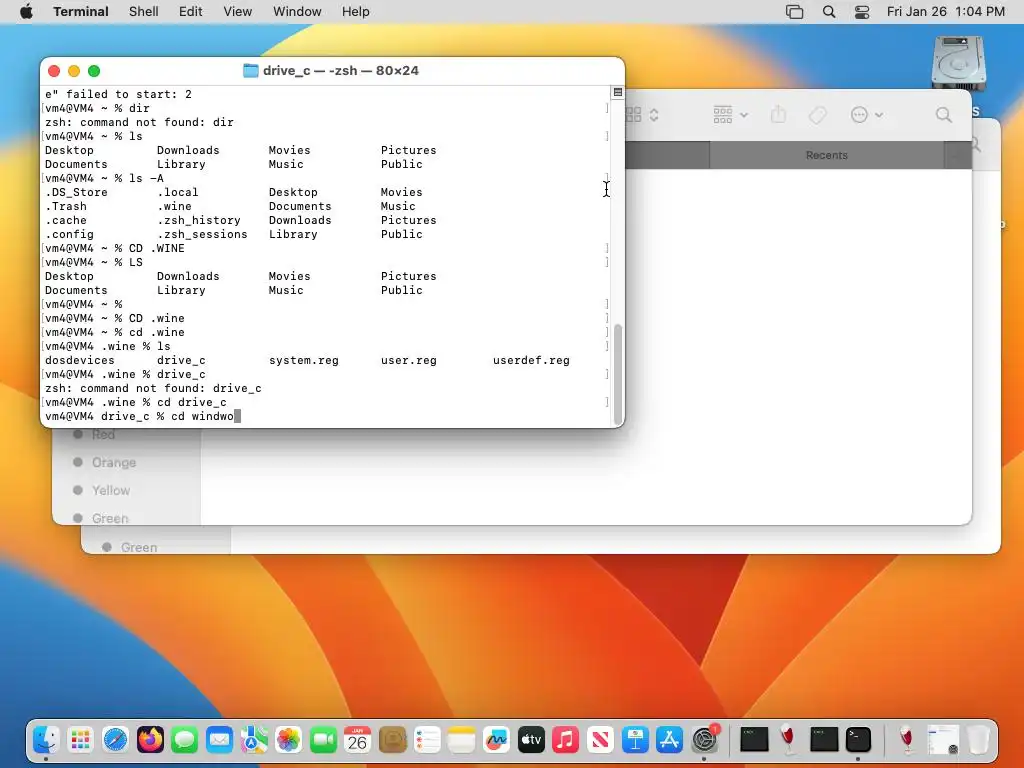Open the Finder icon in the Dock

click(46, 740)
